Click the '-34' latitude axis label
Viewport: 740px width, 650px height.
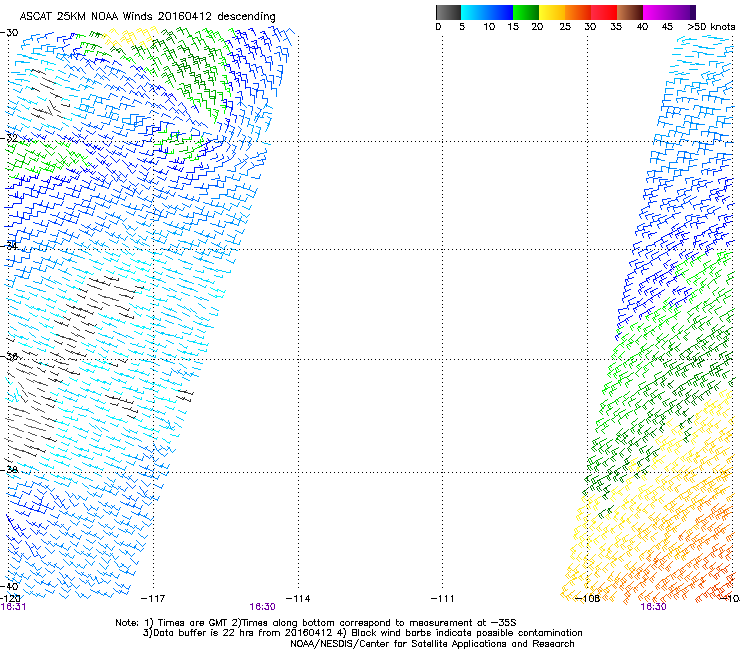click(9, 245)
